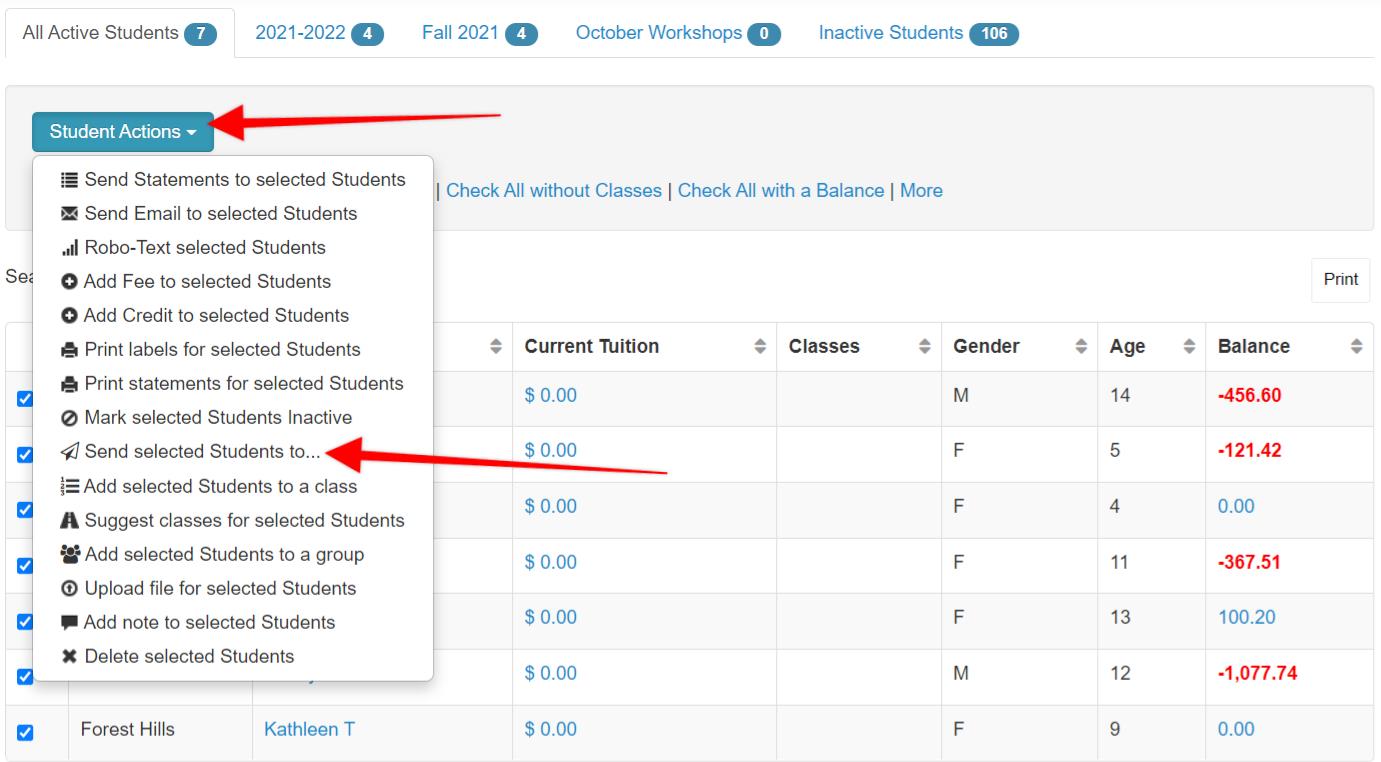Click the envelope icon beside Send Email
The image size is (1381, 762).
pos(69,214)
